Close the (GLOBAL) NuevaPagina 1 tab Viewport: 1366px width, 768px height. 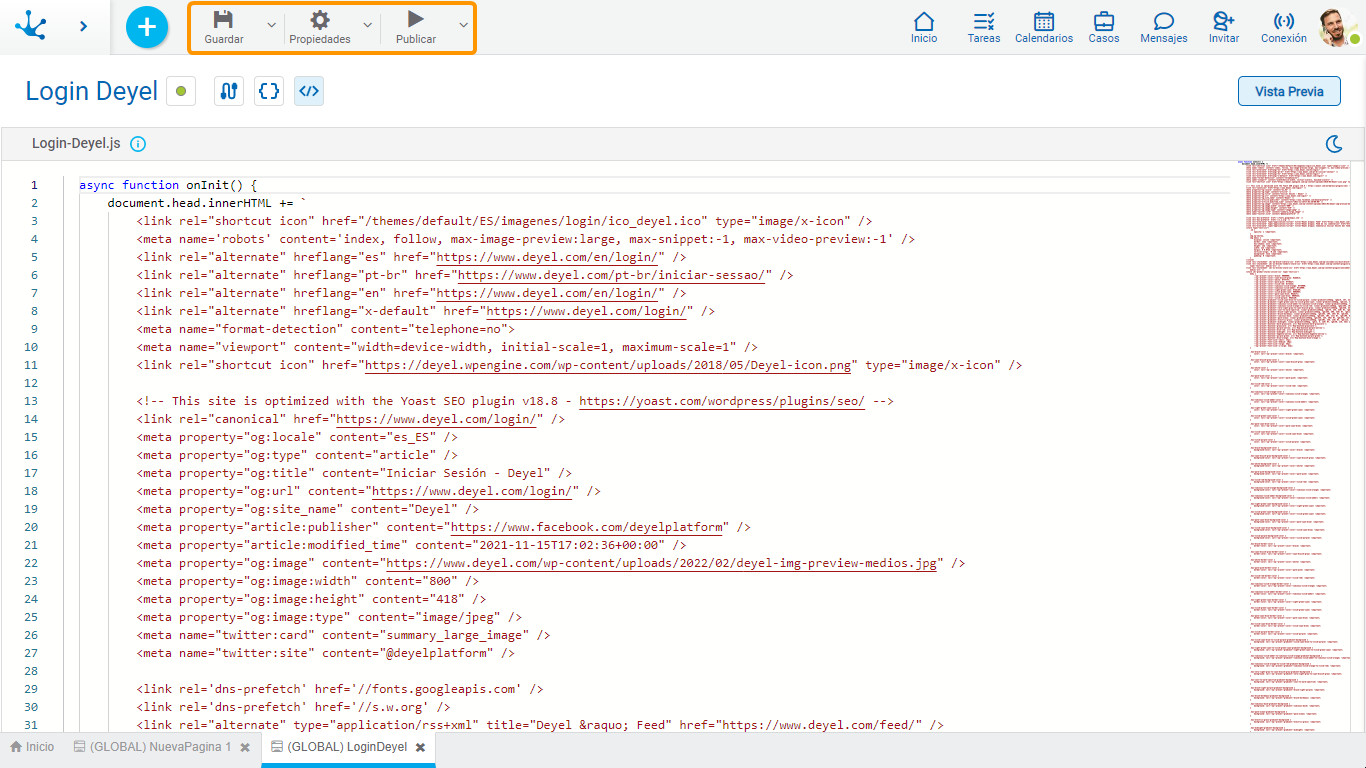pyautogui.click(x=245, y=748)
